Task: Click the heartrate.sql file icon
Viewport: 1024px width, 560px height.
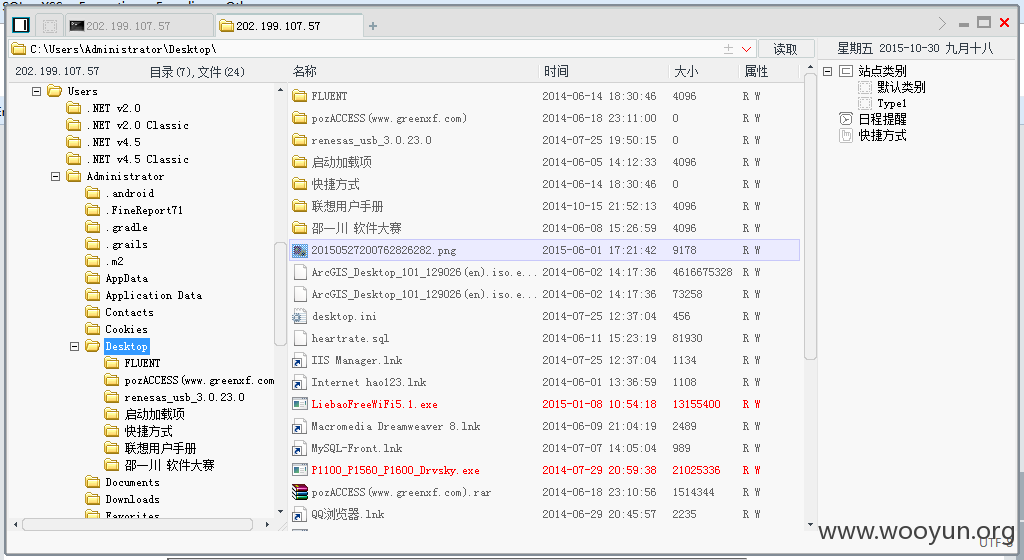Action: tap(300, 338)
